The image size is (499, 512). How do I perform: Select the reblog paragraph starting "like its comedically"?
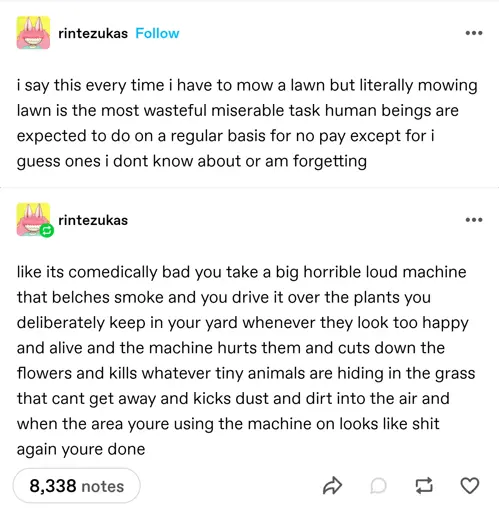(x=246, y=361)
